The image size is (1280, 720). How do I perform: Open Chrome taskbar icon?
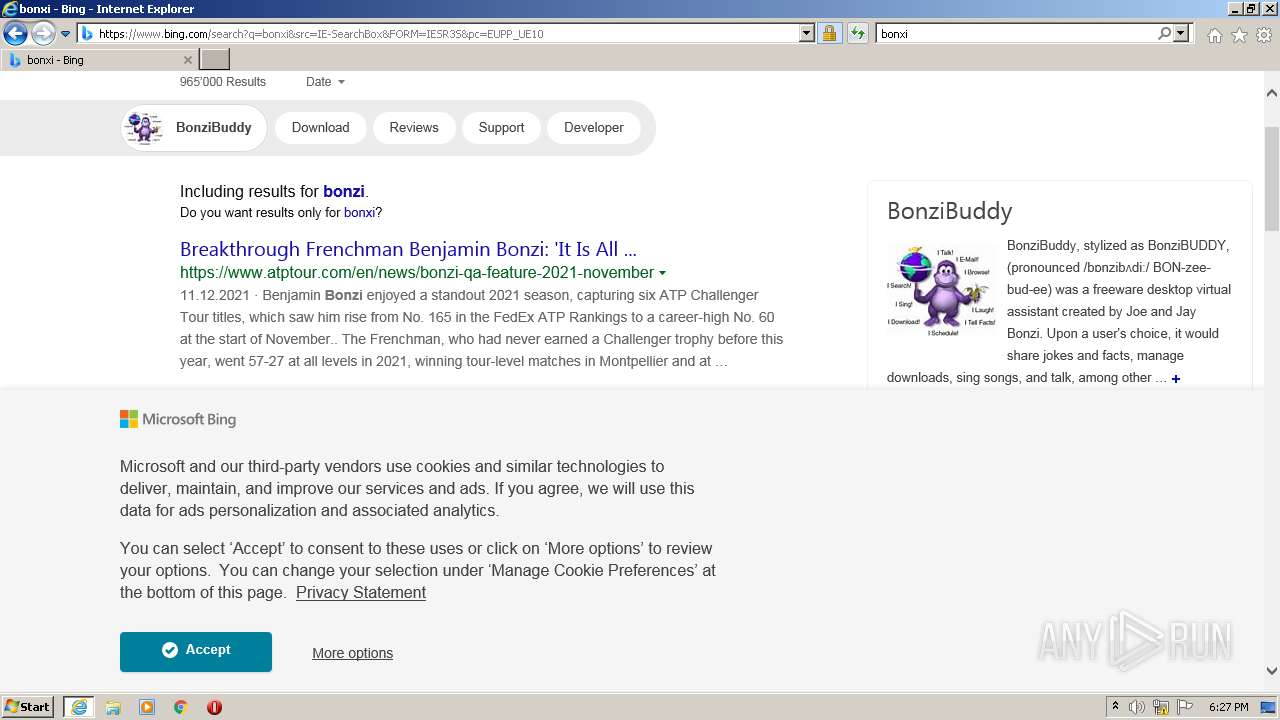point(181,707)
